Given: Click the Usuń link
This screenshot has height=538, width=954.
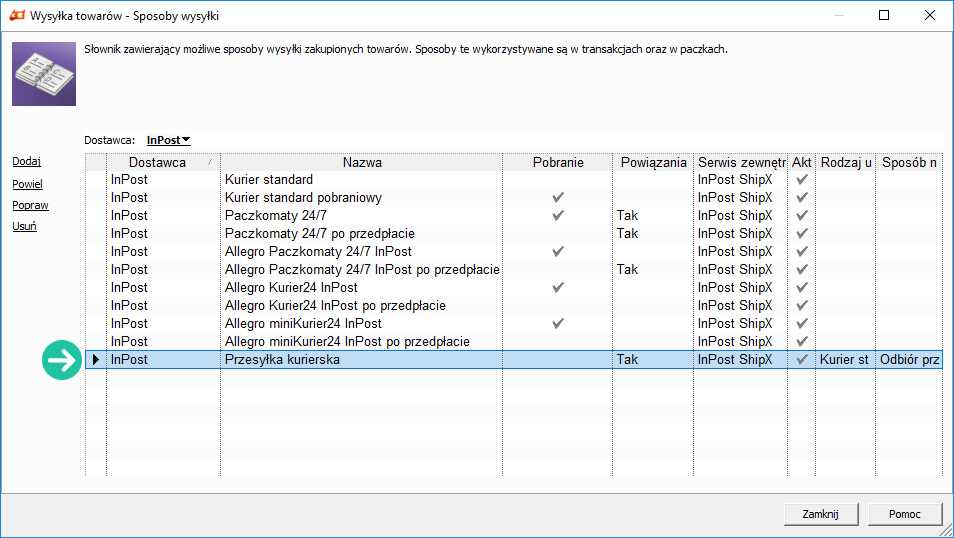Looking at the screenshot, I should 24,226.
